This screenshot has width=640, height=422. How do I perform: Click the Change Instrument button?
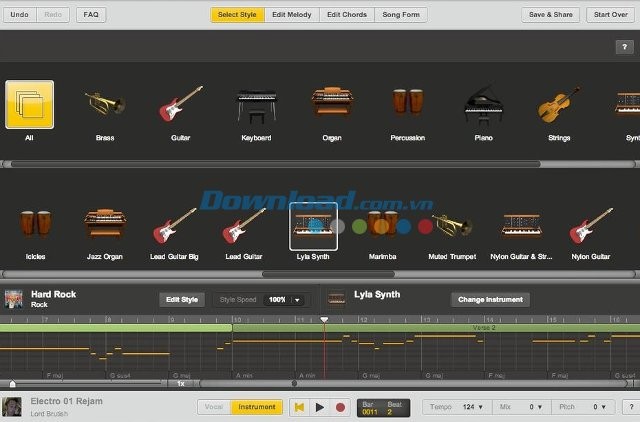point(490,300)
